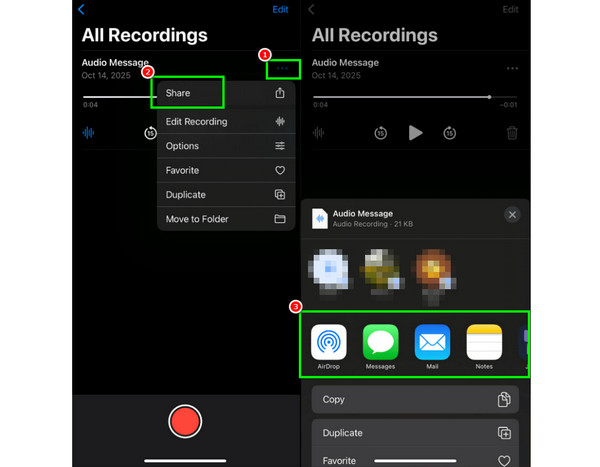This screenshot has height=467, width=600.
Task: Close the share sheet with X
Action: pyautogui.click(x=512, y=215)
